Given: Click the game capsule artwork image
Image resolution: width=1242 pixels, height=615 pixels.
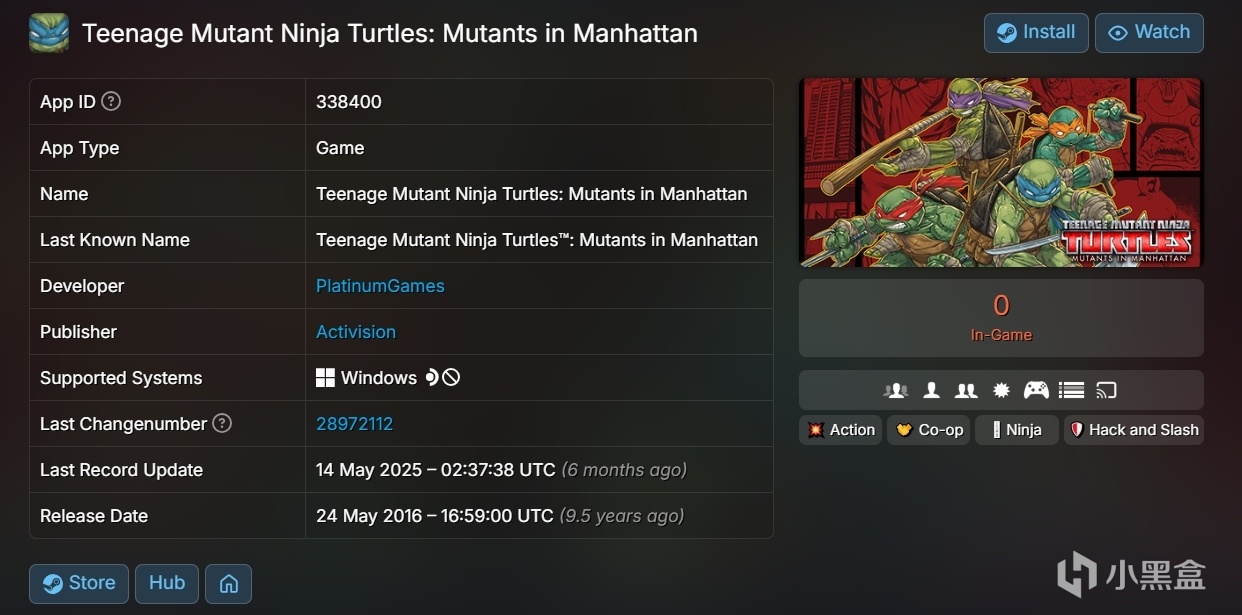Looking at the screenshot, I should point(1001,172).
